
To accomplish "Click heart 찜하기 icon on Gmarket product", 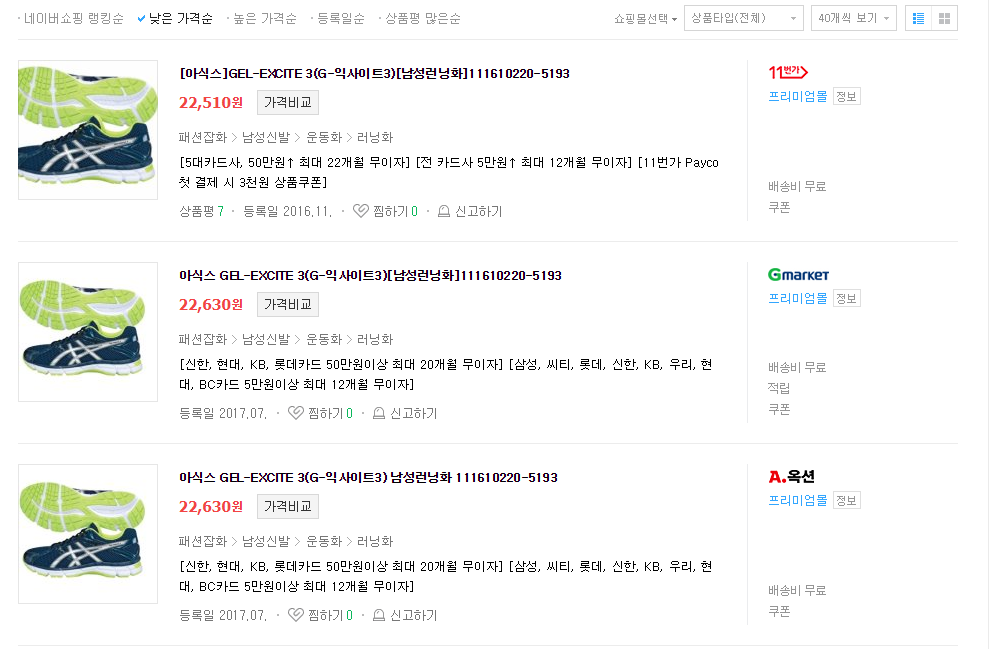I will point(296,413).
